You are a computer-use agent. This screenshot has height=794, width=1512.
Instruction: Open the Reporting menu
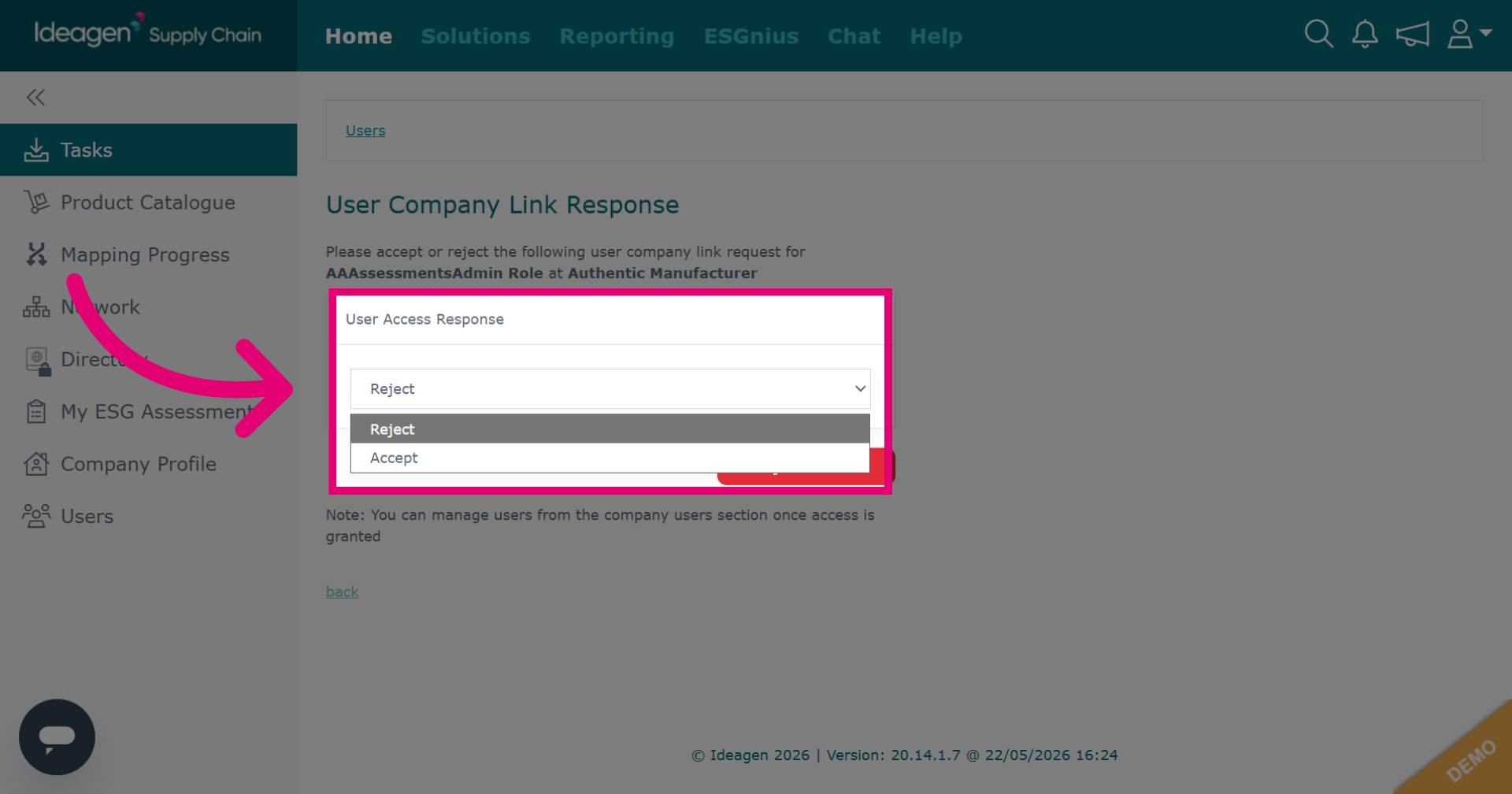617,36
